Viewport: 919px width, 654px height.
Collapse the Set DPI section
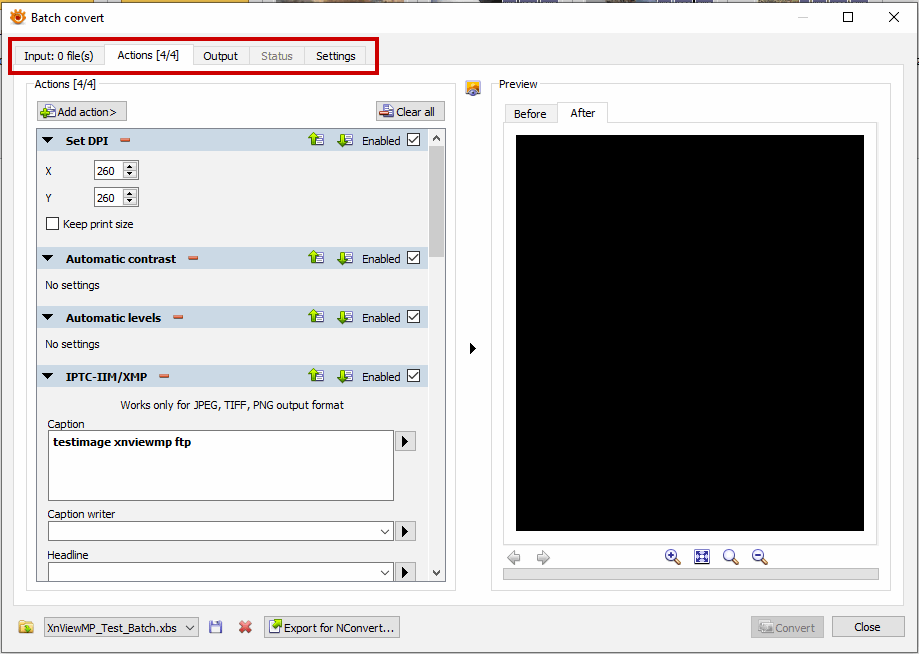coord(48,140)
